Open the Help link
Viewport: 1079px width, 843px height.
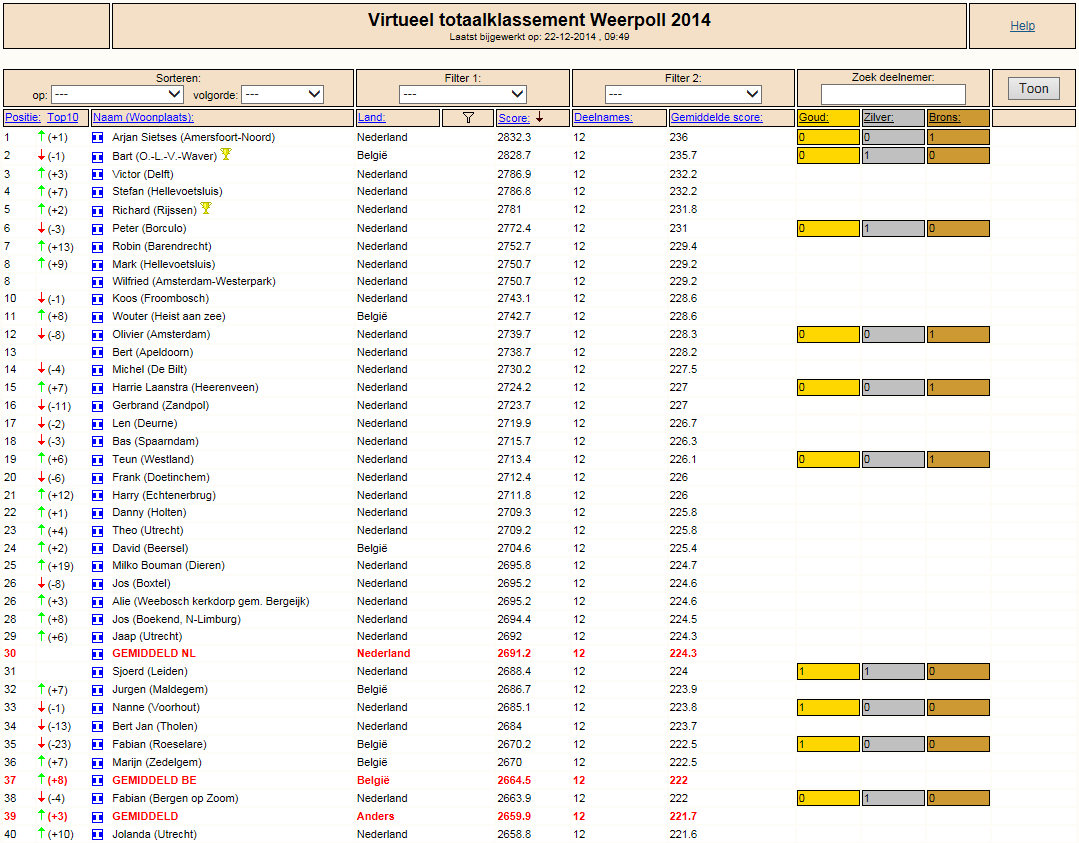pos(1022,26)
